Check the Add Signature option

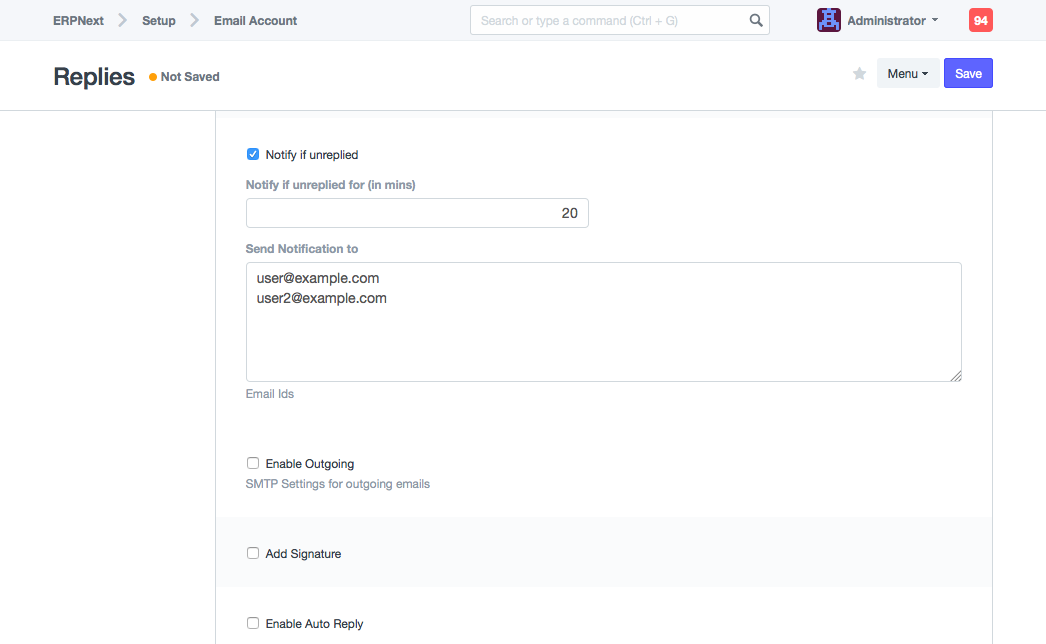[x=253, y=554]
